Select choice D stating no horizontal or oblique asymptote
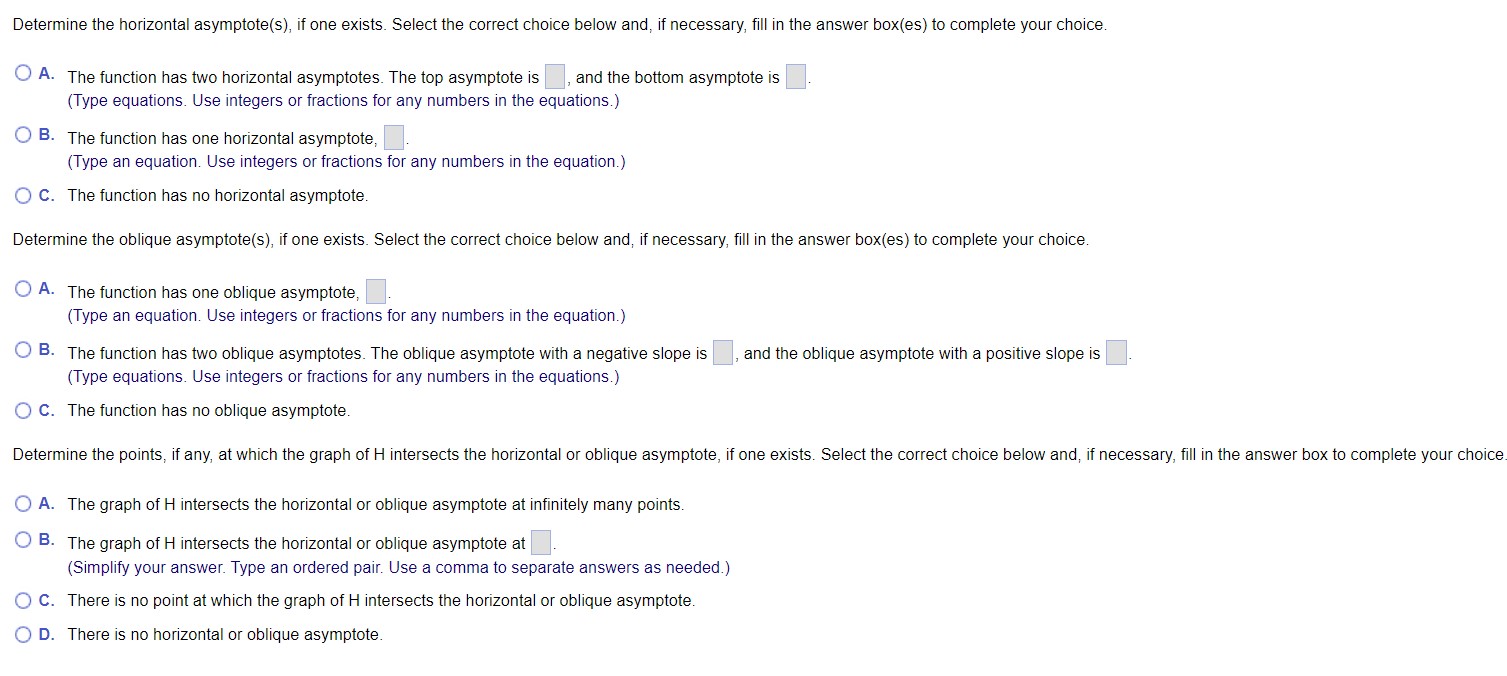The height and width of the screenshot is (676, 1507). pos(22,633)
